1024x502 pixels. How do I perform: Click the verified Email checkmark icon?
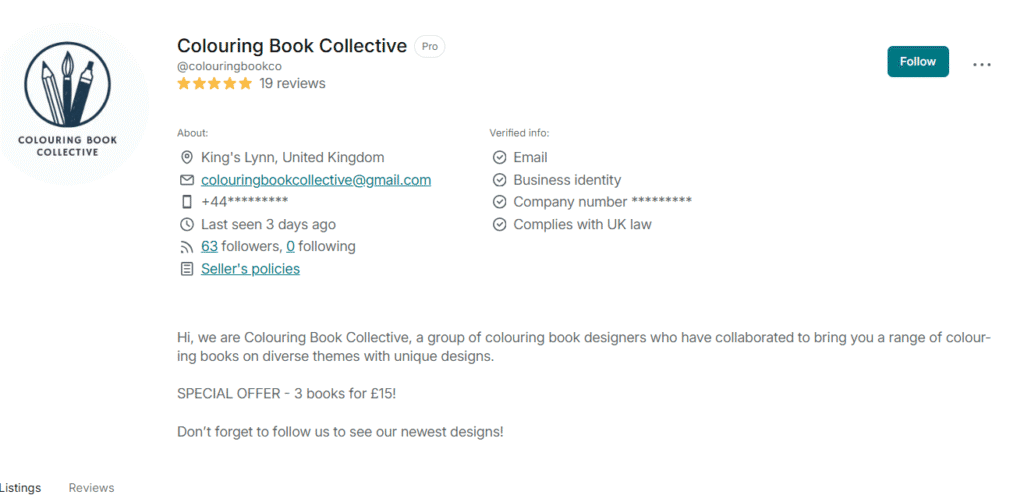click(x=499, y=158)
